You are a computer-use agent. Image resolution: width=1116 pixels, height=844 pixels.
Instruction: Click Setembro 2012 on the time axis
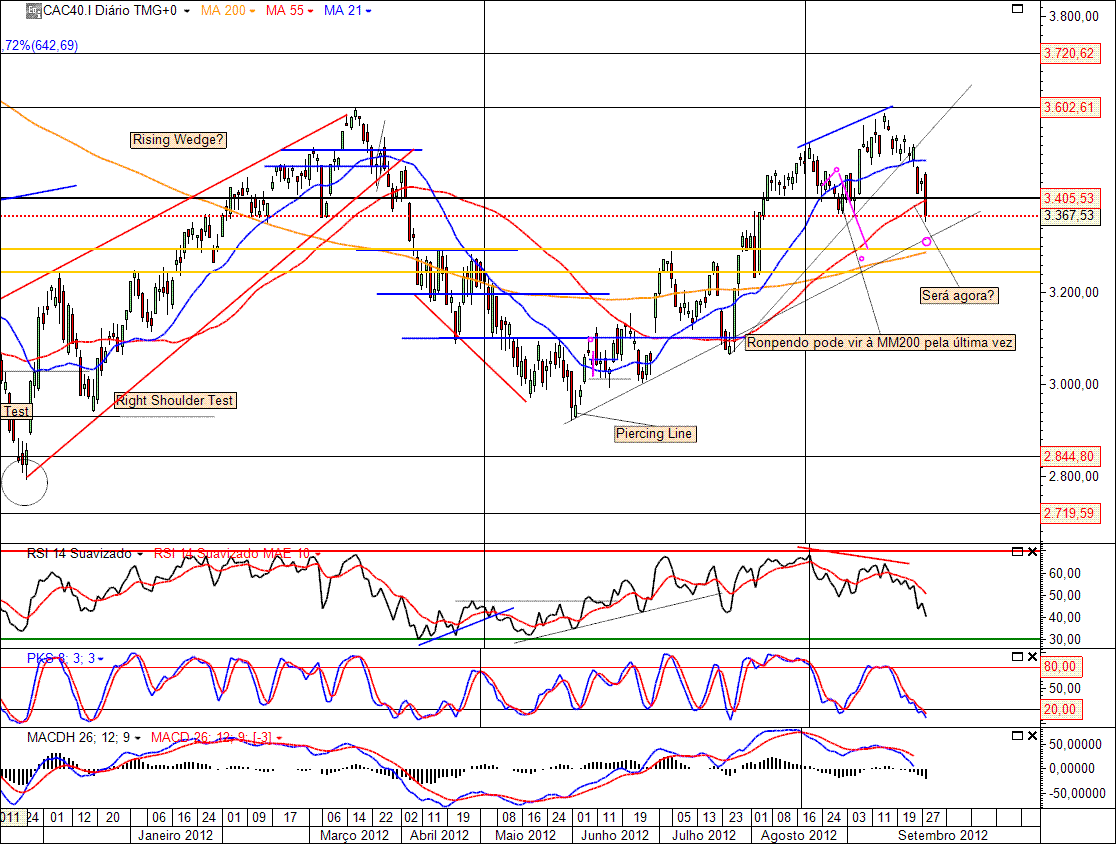pyautogui.click(x=942, y=835)
